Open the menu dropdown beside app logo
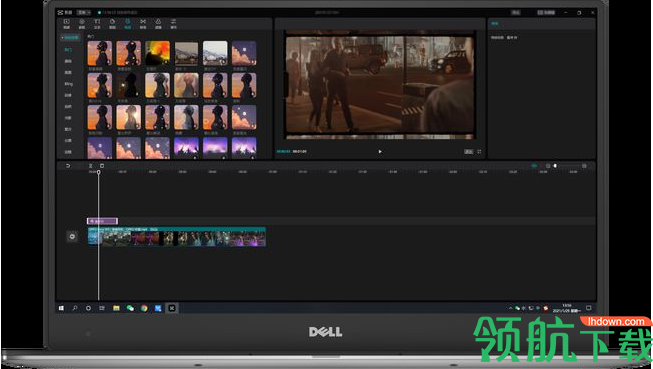 [x=84, y=12]
